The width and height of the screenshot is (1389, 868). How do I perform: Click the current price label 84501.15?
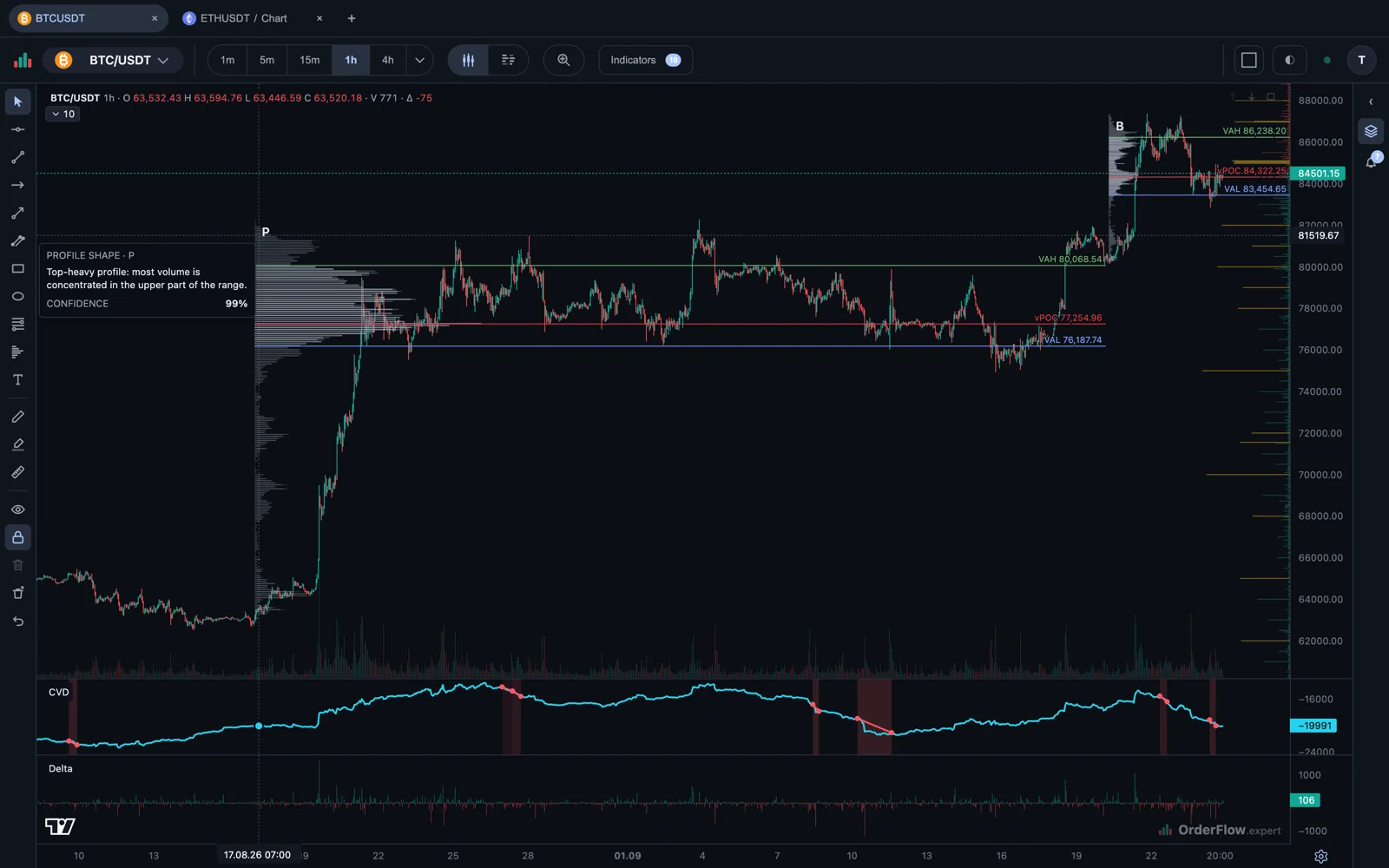click(1318, 174)
